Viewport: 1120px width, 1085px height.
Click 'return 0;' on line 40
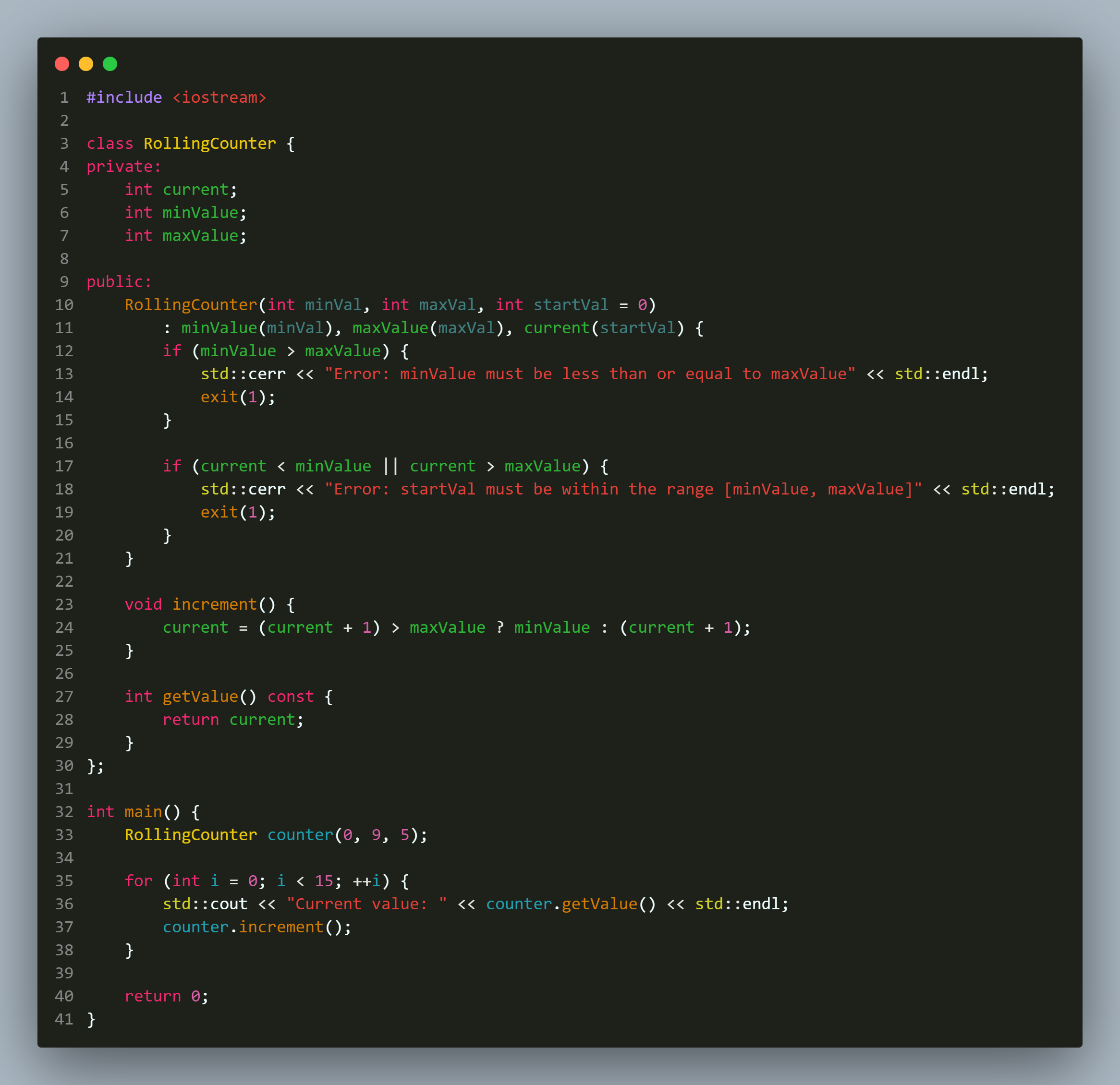pyautogui.click(x=167, y=996)
